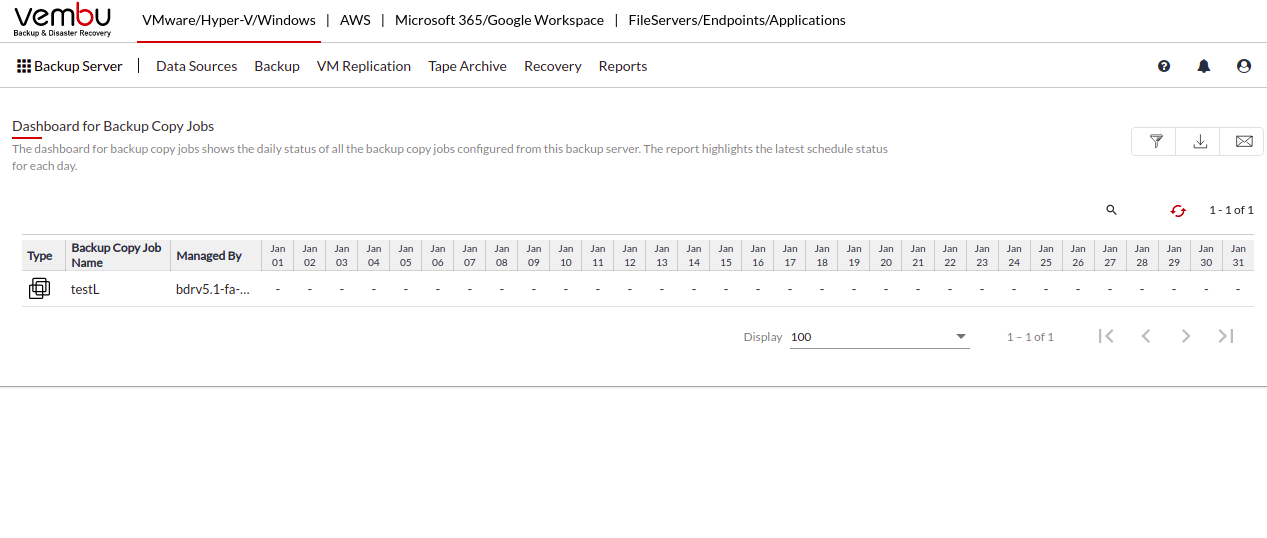
Task: Open the Data Sources menu
Action: coord(197,66)
